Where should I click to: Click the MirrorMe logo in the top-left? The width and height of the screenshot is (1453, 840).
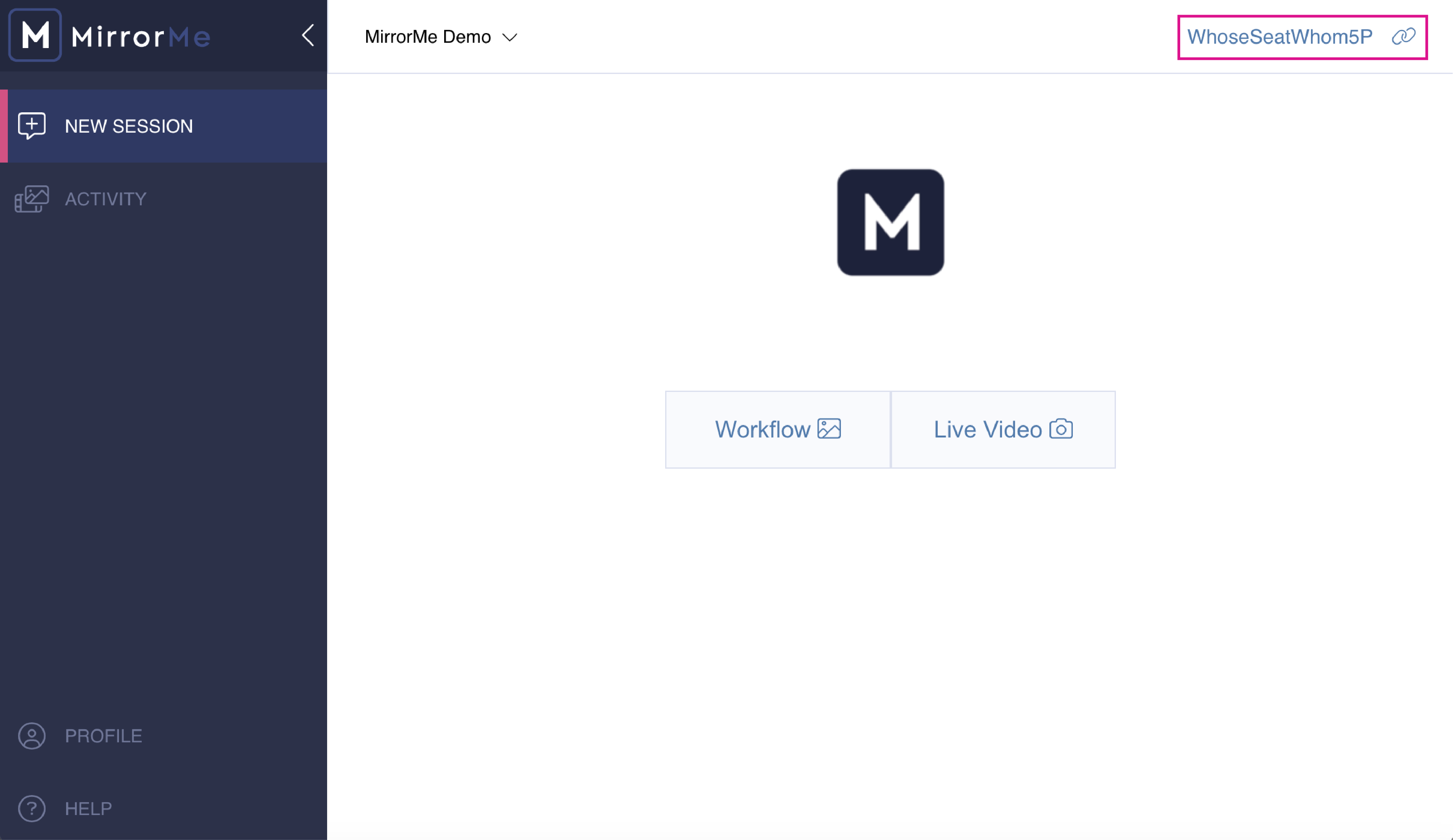[110, 36]
